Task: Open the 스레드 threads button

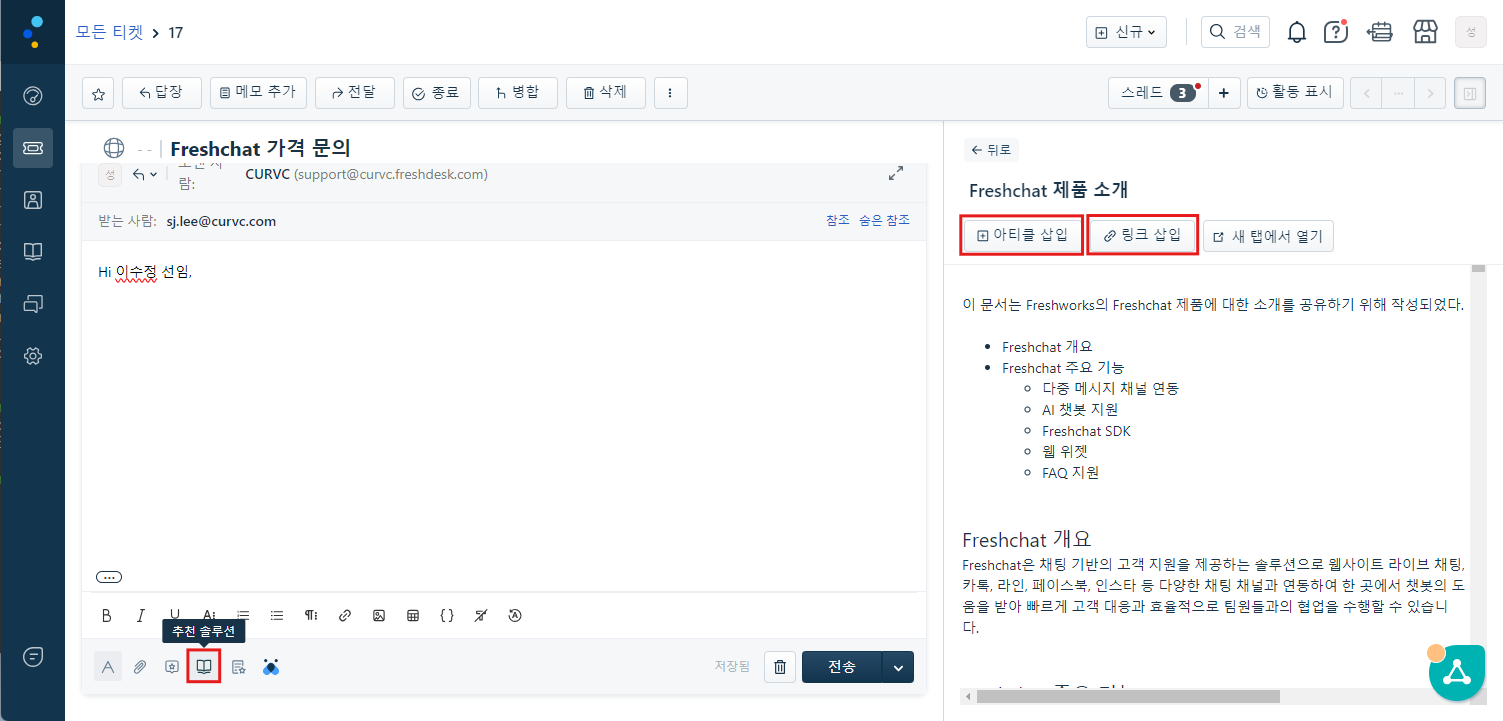Action: click(x=1157, y=93)
